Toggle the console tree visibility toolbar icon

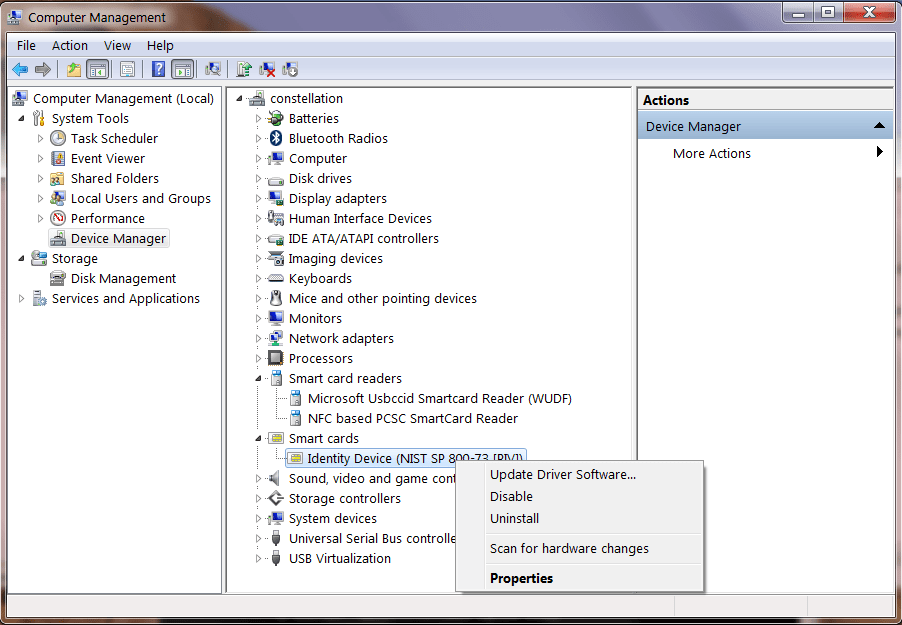pos(96,68)
